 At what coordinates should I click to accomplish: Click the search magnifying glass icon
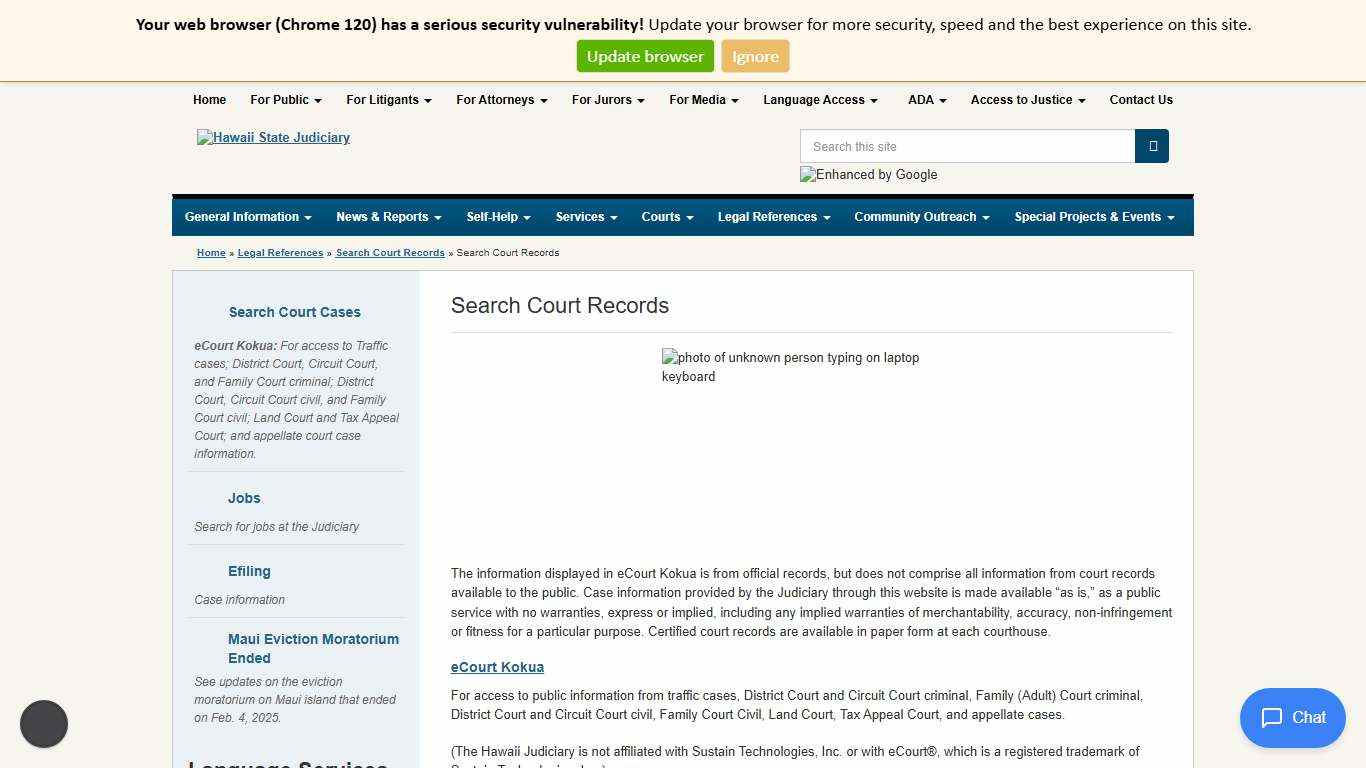[1151, 146]
